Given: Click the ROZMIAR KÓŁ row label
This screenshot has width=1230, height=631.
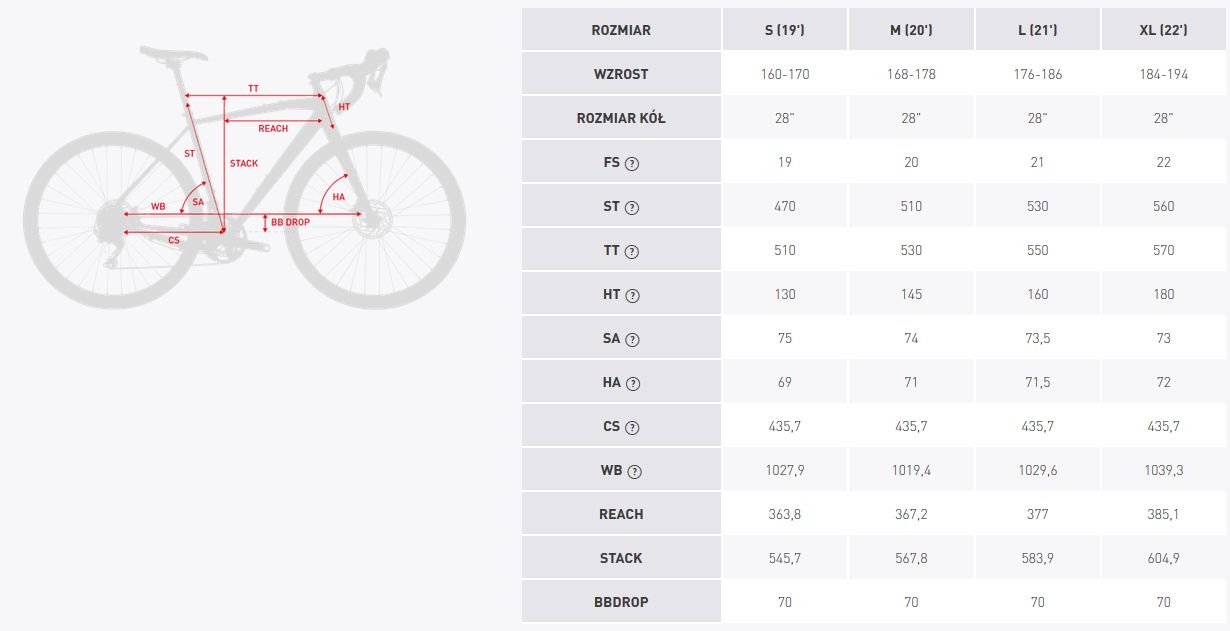Looking at the screenshot, I should [x=621, y=118].
